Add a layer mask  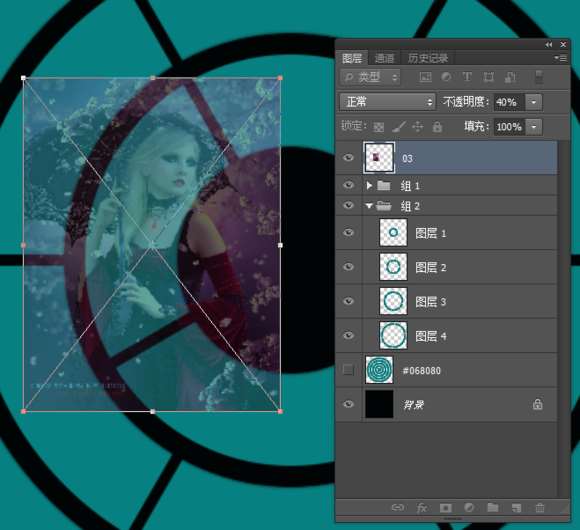coord(446,508)
